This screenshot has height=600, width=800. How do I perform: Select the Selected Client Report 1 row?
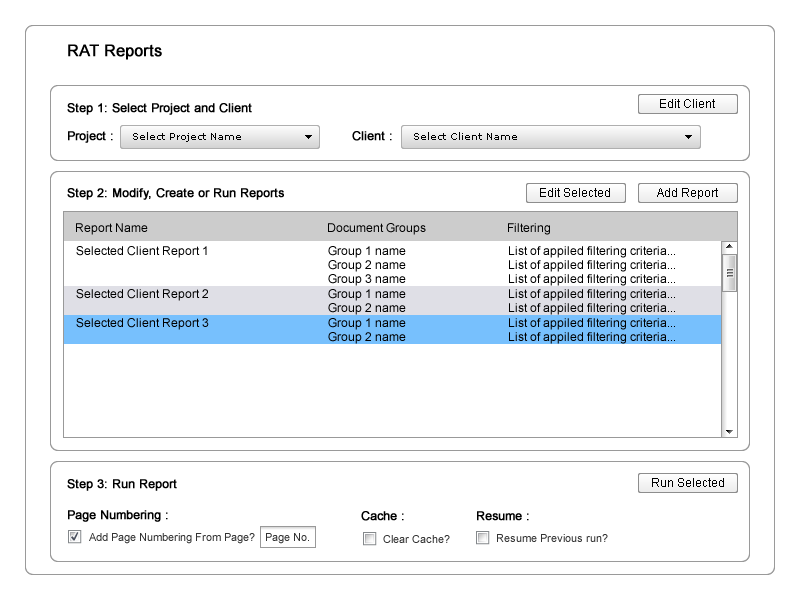point(142,251)
